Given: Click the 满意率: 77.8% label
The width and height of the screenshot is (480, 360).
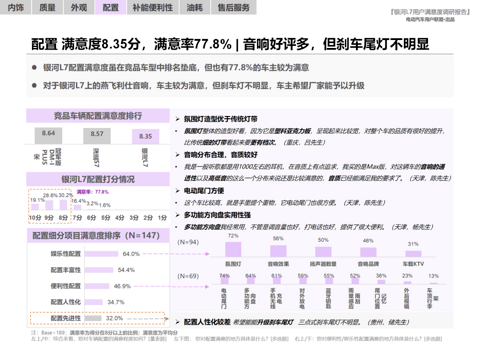Looking at the screenshot, I should (93, 192).
